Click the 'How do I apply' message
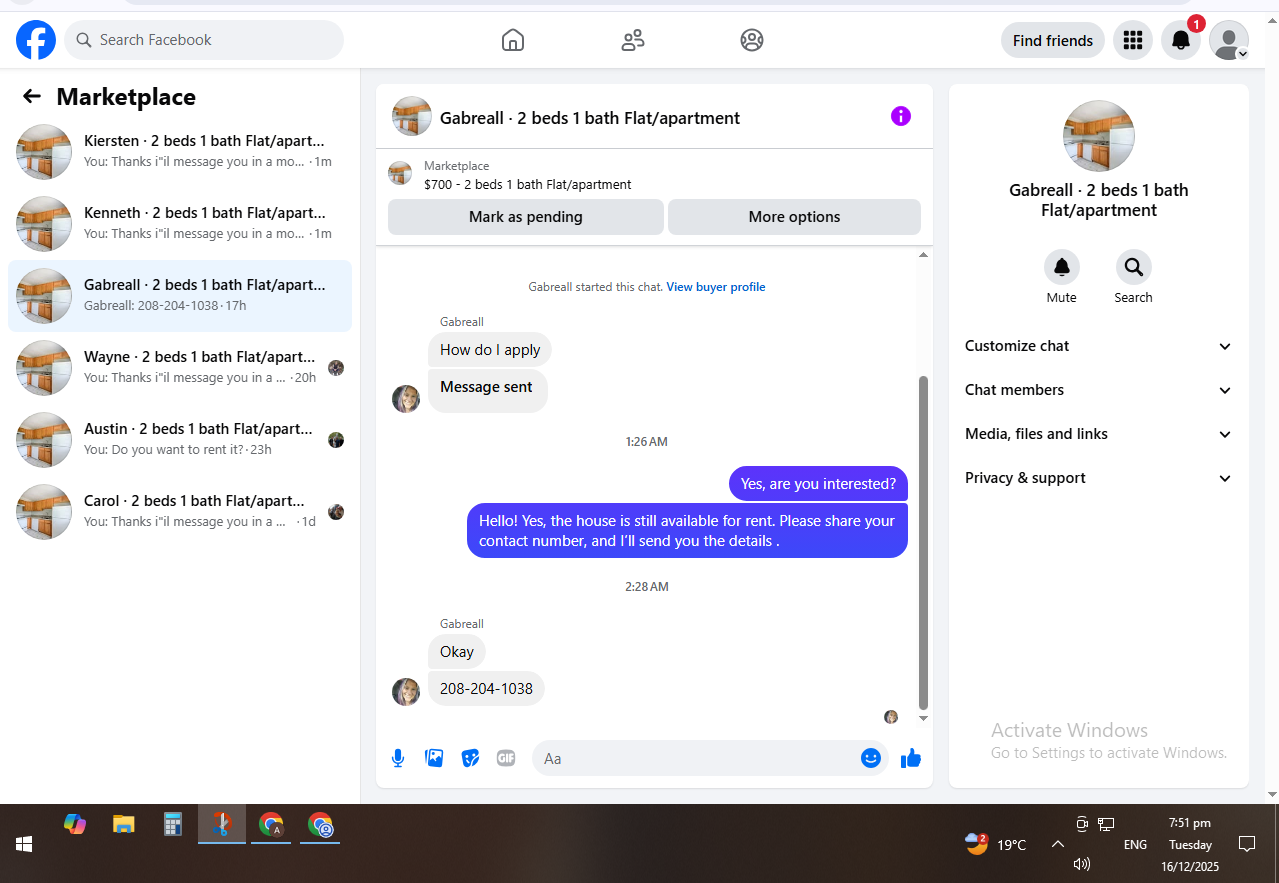This screenshot has height=883, width=1279. coord(490,350)
